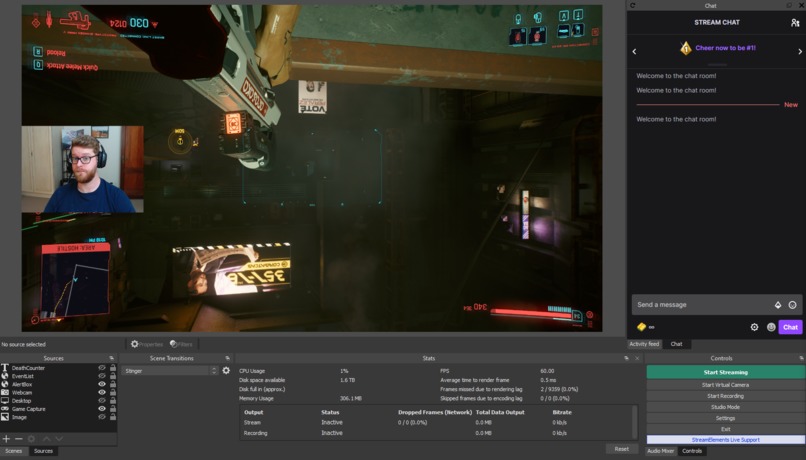The image size is (806, 460).
Task: Switch to the Scenes tab
Action: pos(14,451)
